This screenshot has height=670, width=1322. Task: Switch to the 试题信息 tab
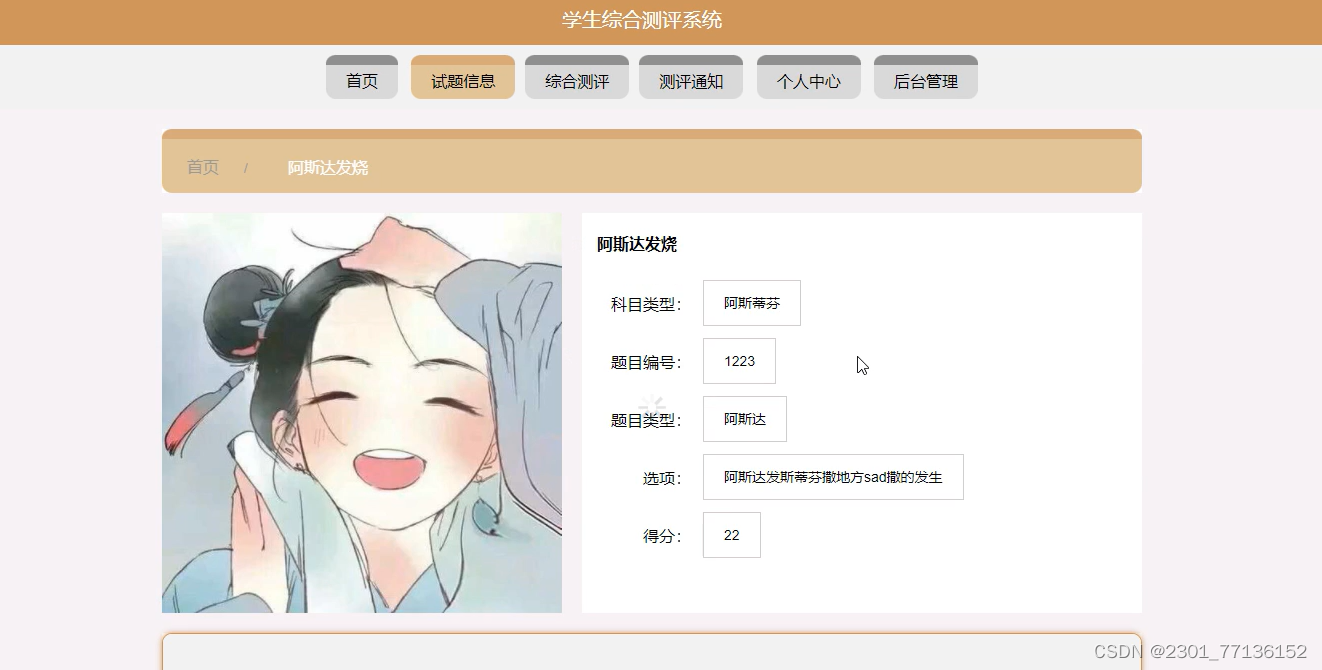[x=462, y=76]
